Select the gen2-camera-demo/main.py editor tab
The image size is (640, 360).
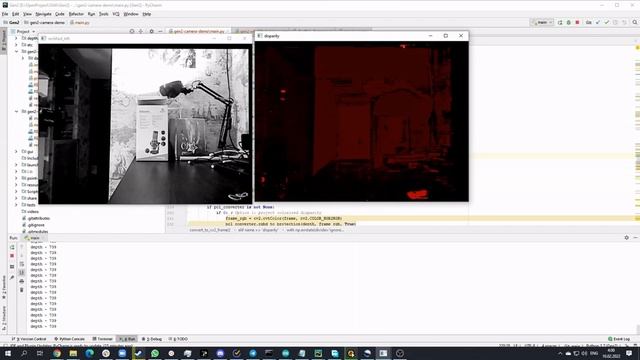point(199,31)
